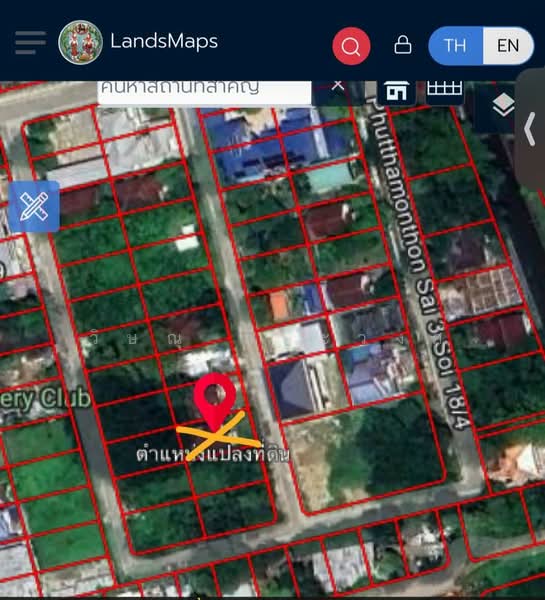
Task: Click the red location pin marker
Action: coord(214,402)
